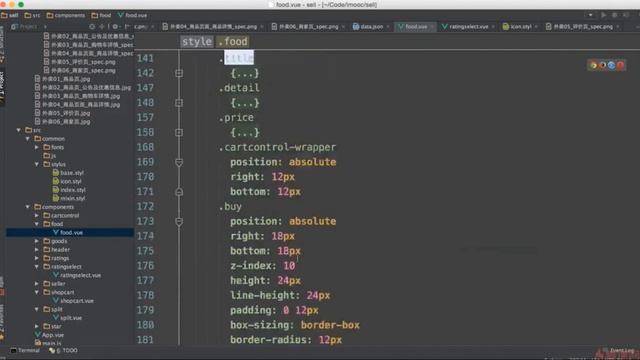Switch to data.json editor tab
640x360 pixels.
click(x=368, y=27)
